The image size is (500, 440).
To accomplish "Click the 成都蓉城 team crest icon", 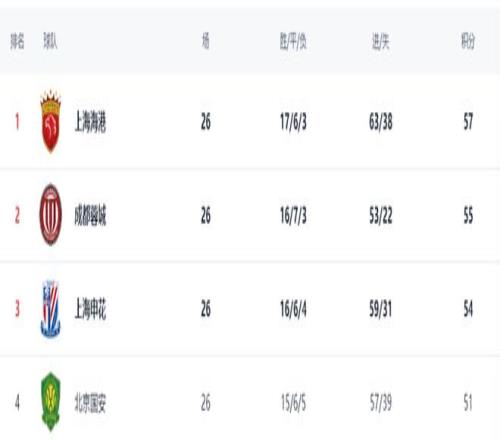I will [x=51, y=215].
